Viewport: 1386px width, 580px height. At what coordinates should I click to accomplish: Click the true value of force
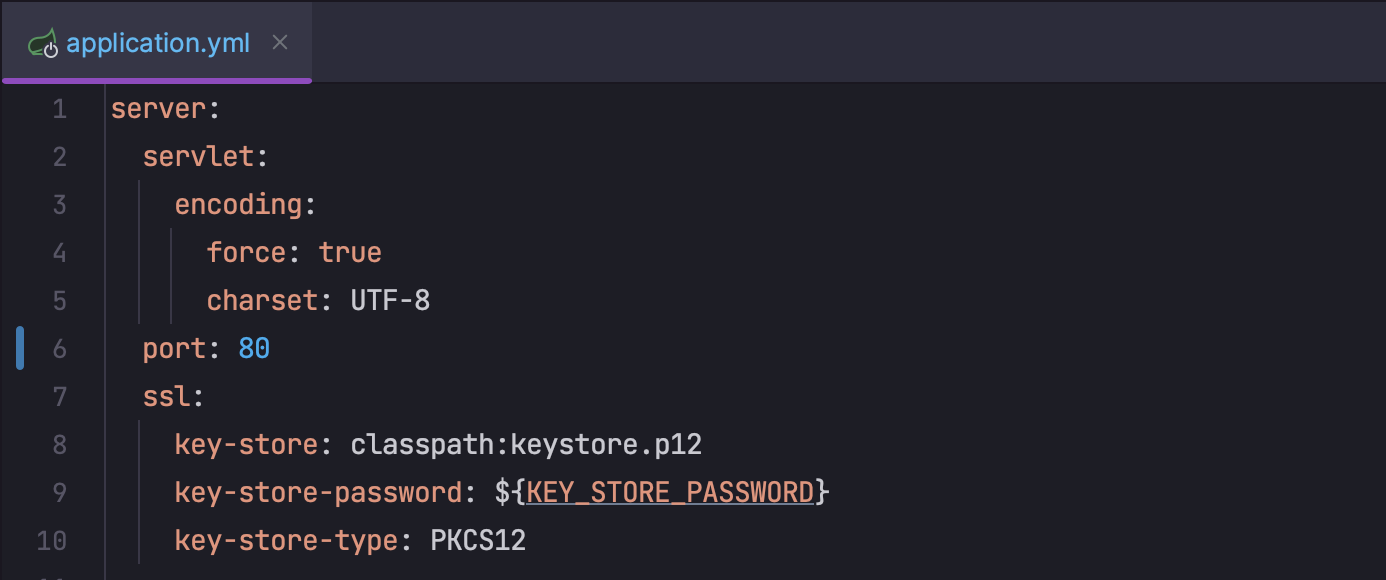click(350, 253)
